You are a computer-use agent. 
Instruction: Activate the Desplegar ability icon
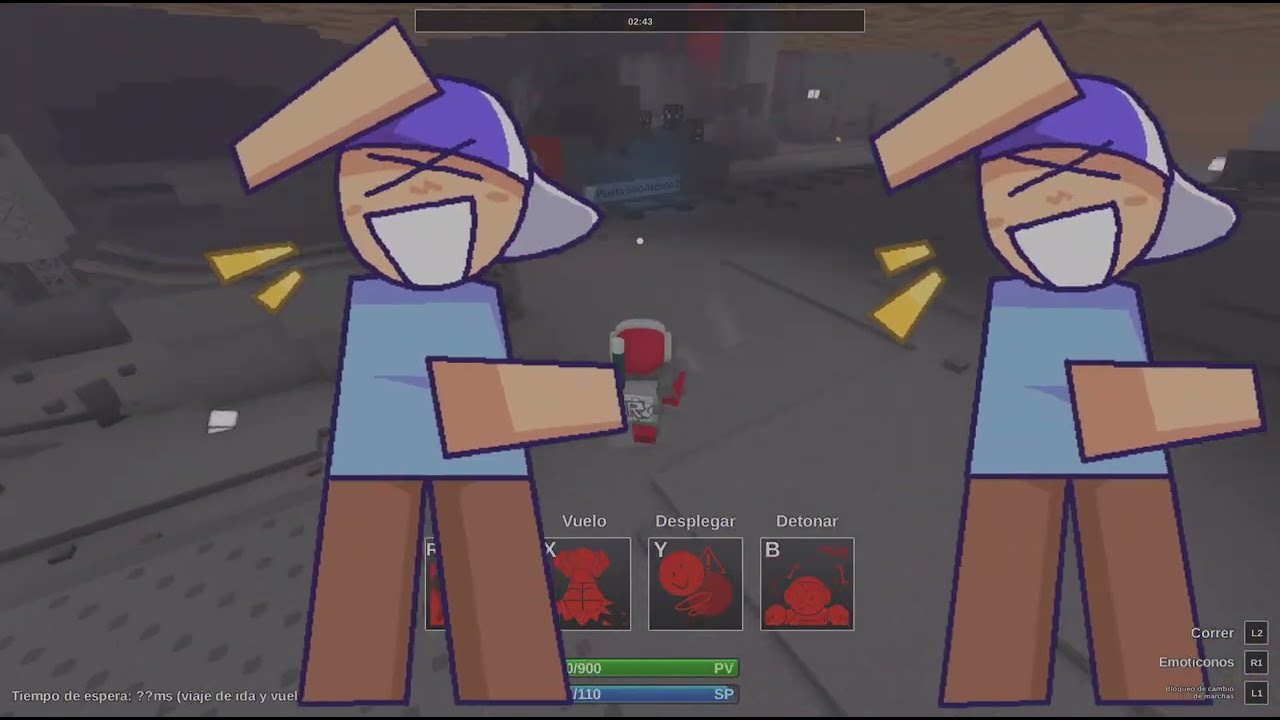pyautogui.click(x=695, y=584)
